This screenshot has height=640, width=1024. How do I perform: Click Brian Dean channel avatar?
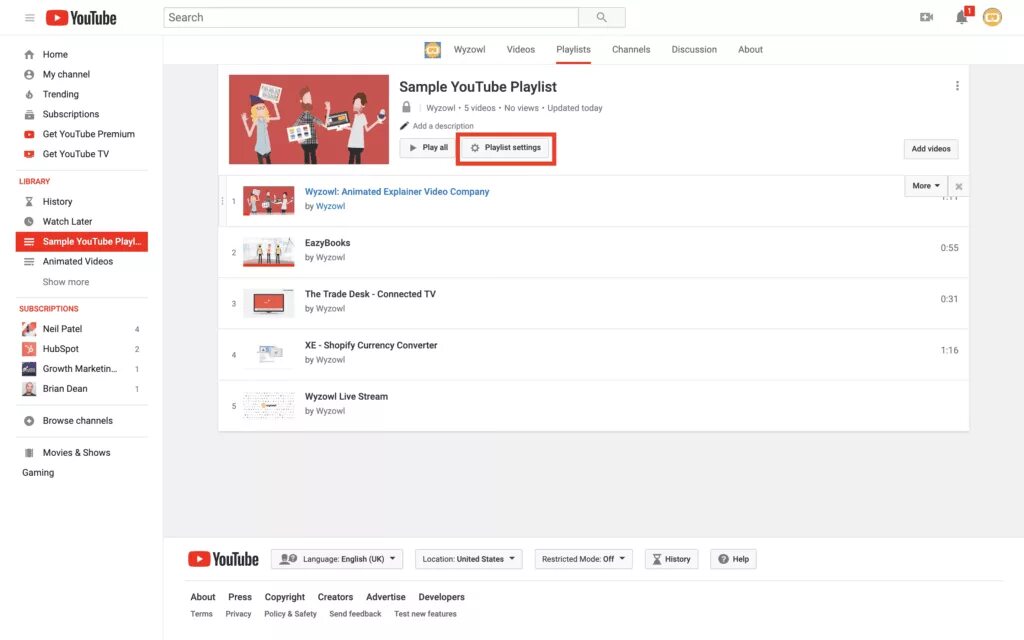point(29,389)
